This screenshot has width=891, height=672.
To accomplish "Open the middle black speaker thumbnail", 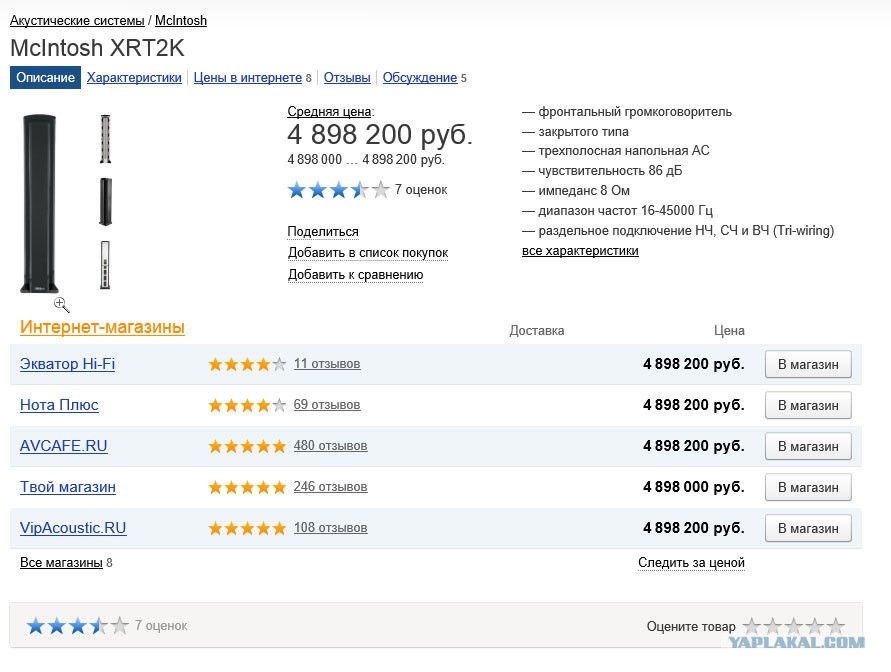I will click(105, 202).
